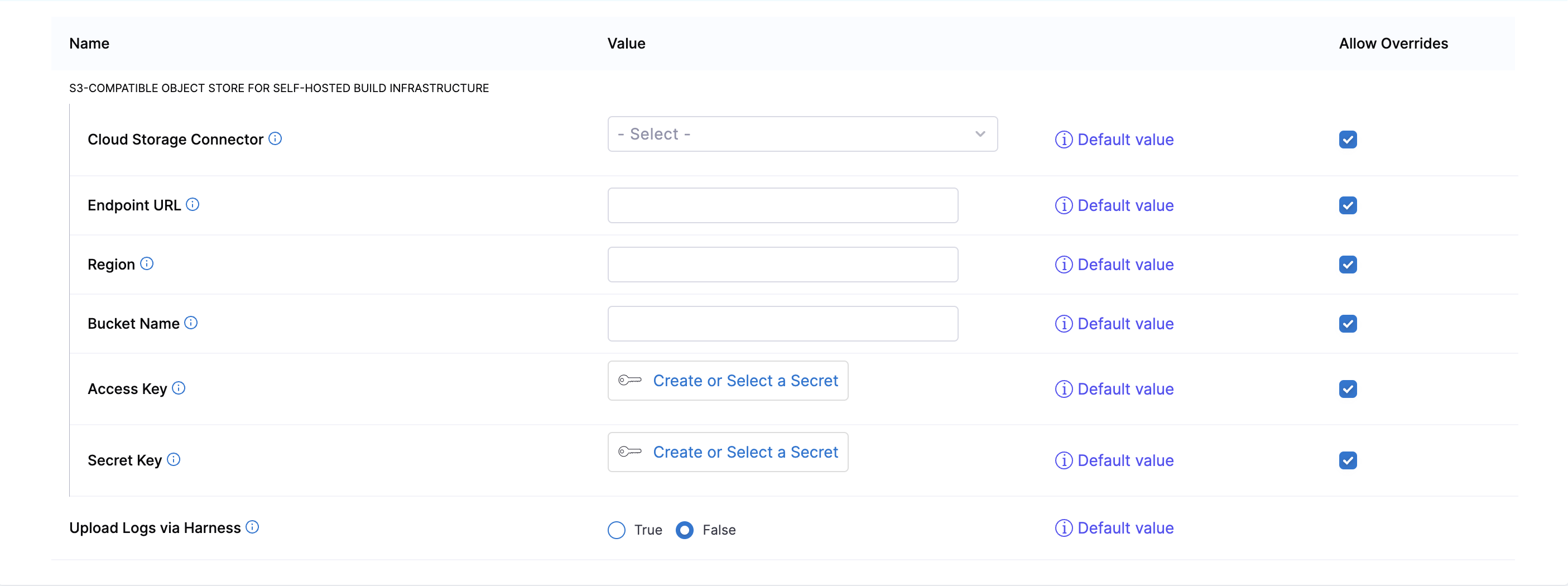Click Create or Select a Secret for Secret Key
The height and width of the screenshot is (586, 1568).
pyautogui.click(x=744, y=452)
